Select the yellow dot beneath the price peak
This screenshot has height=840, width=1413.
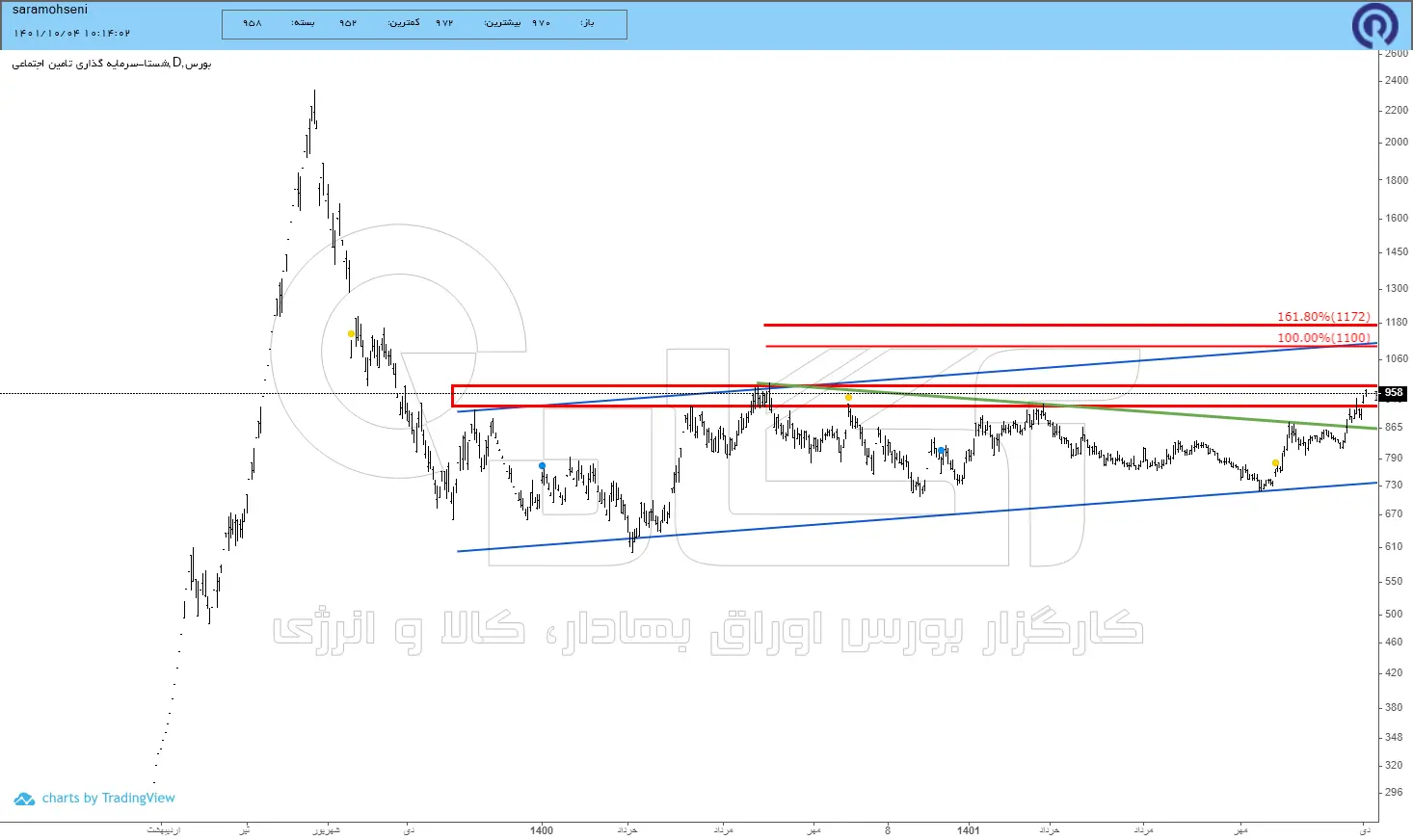pos(351,334)
